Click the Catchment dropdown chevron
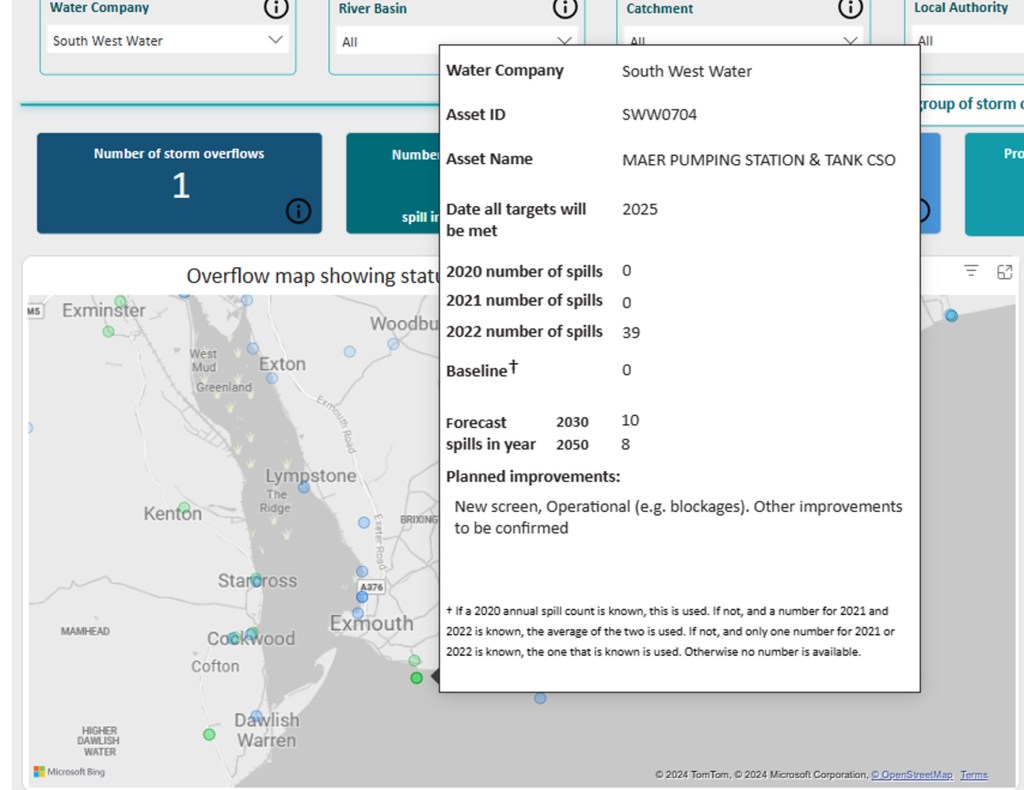 tap(850, 41)
